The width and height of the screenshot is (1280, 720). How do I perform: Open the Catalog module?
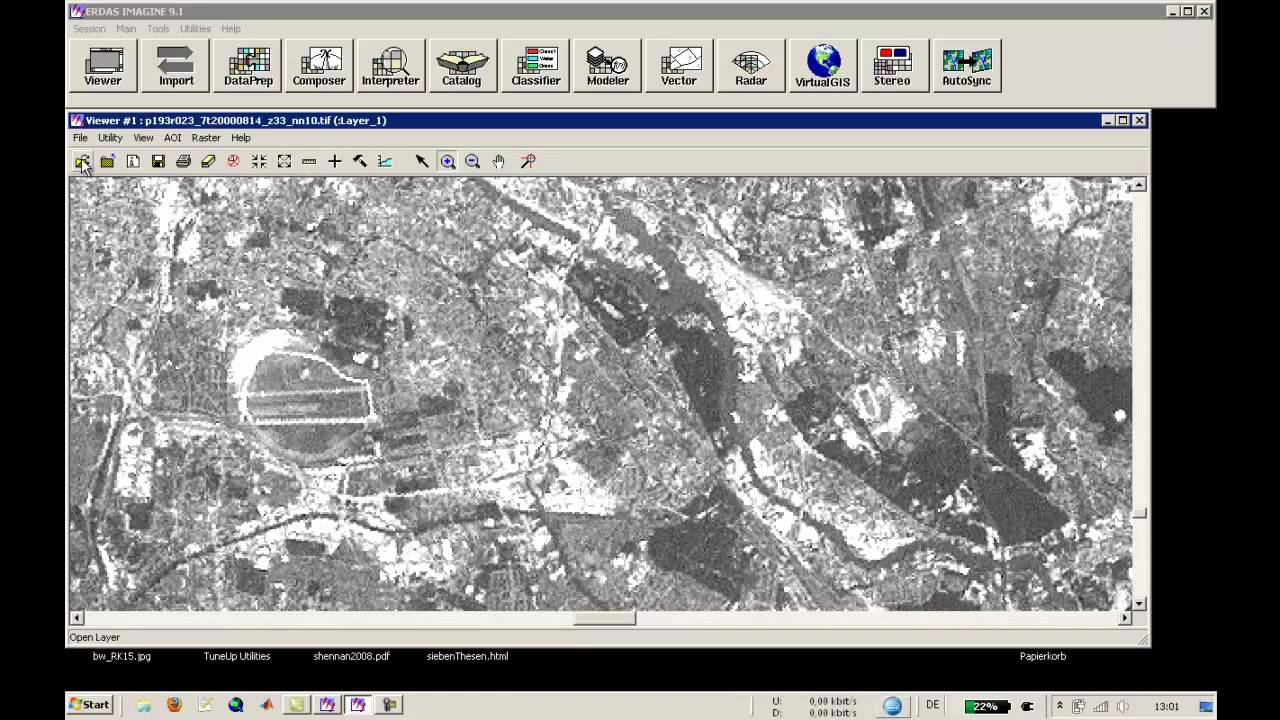pos(462,66)
